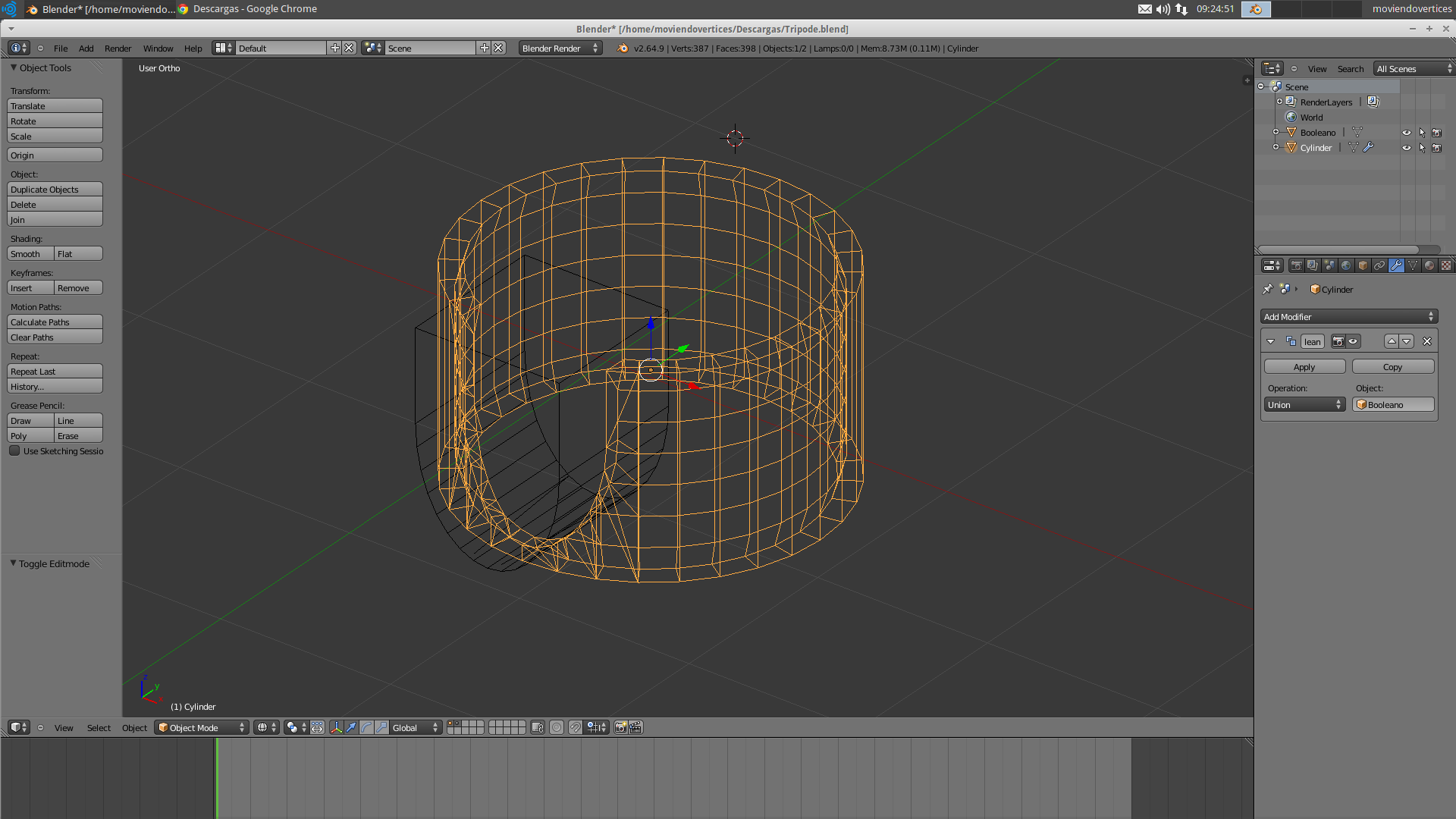Click the proportional editing circle icon
Screen dimensions: 1456x819
pyautogui.click(x=557, y=727)
